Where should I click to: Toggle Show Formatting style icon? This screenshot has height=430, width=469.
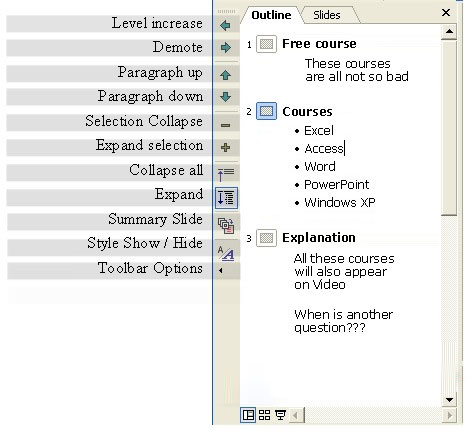(226, 252)
